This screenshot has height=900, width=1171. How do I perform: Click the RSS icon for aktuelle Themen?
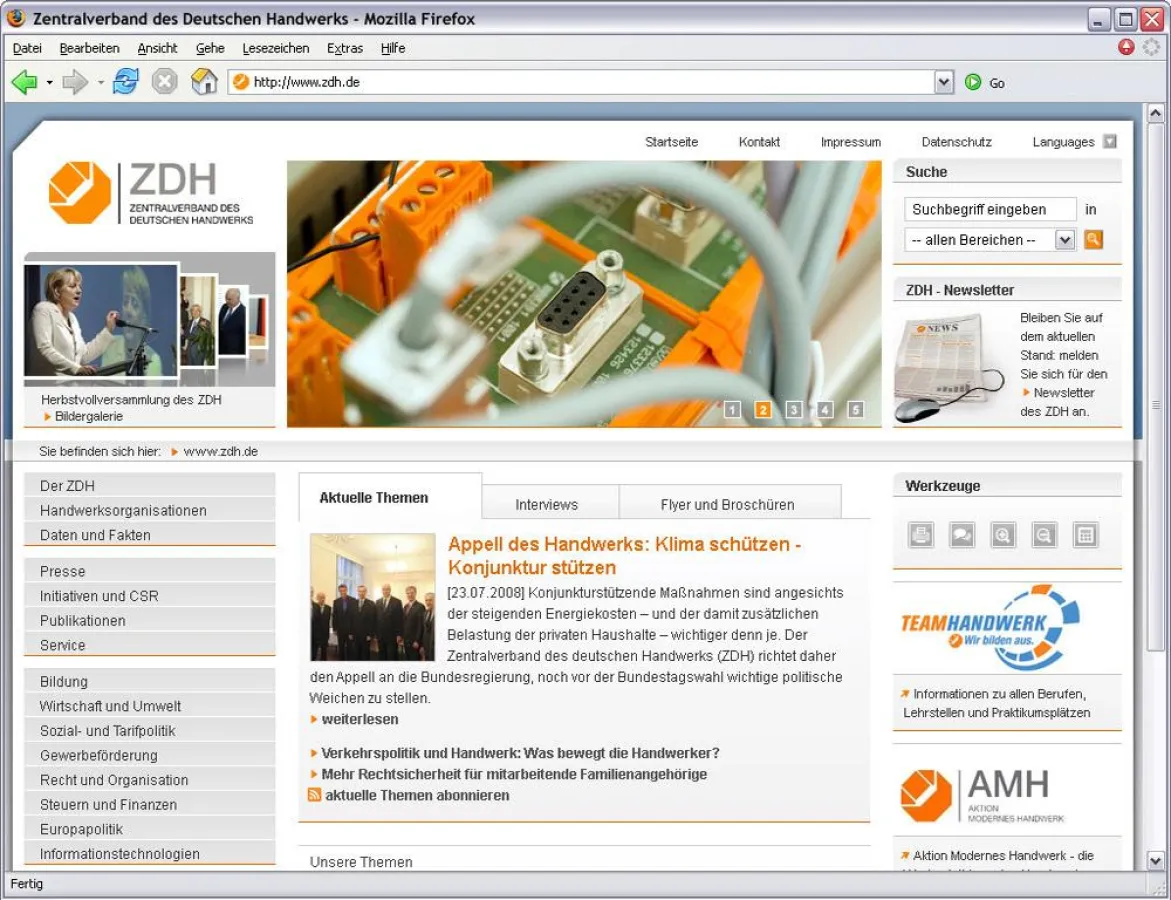pyautogui.click(x=315, y=795)
